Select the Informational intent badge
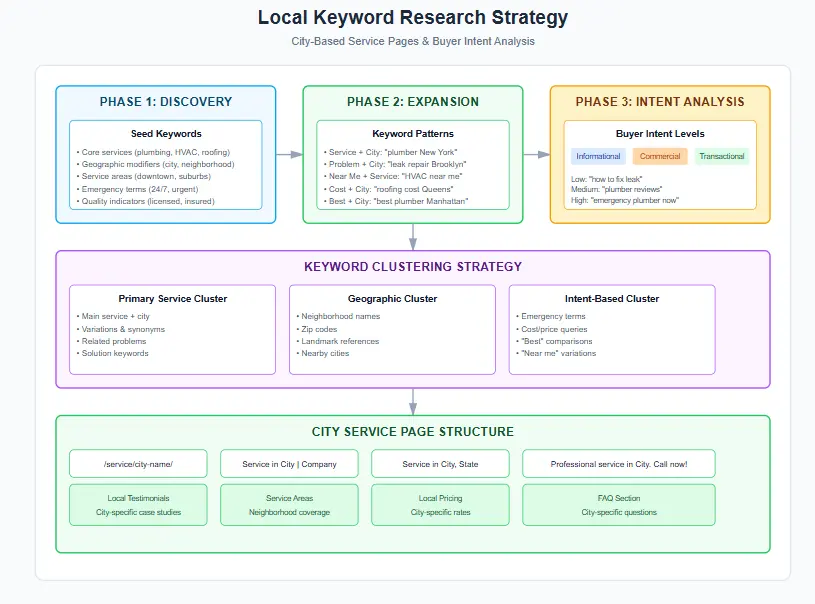 [x=598, y=156]
